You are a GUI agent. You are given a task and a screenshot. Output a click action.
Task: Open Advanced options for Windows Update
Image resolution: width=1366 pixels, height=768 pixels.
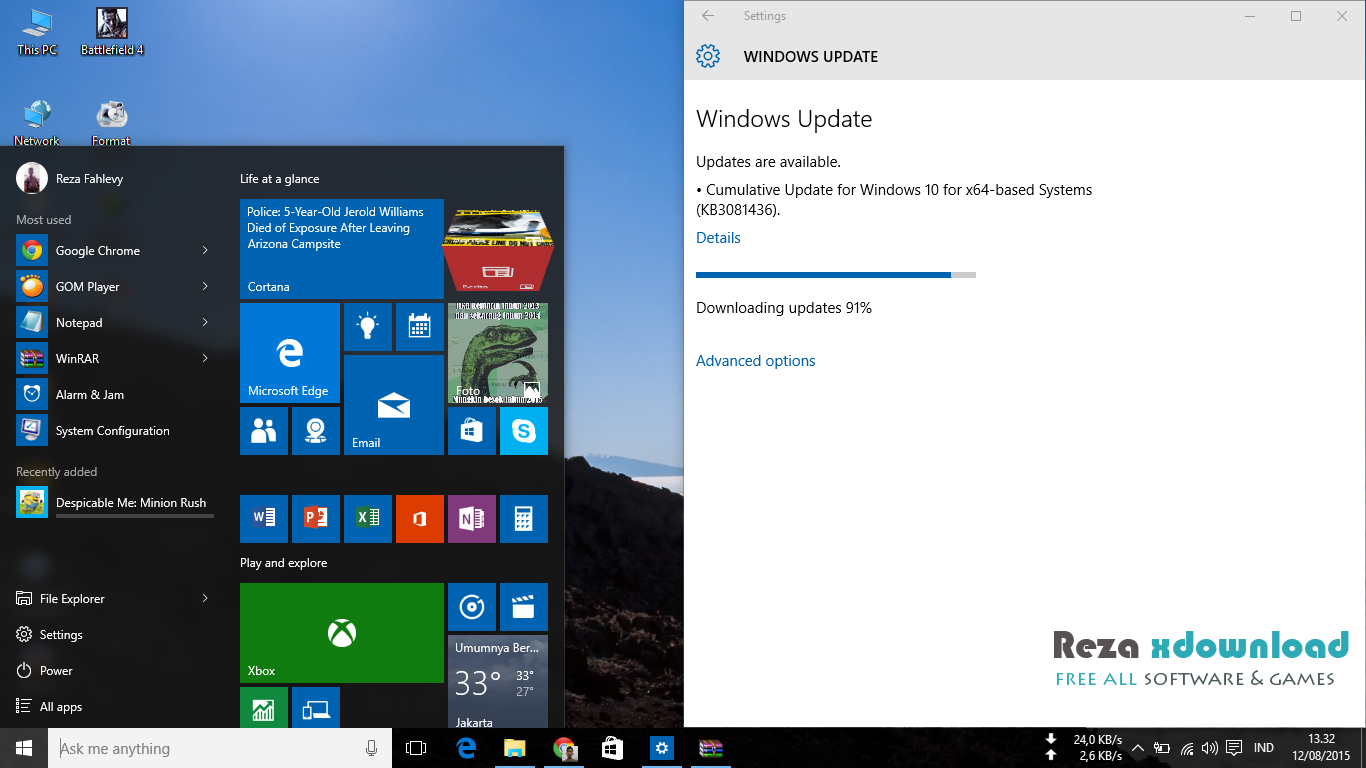(x=755, y=360)
